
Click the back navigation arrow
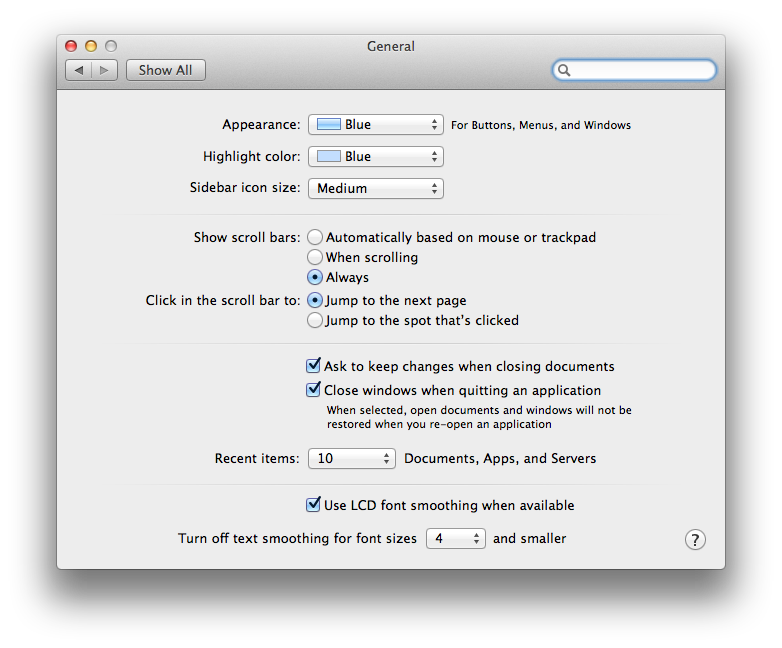pyautogui.click(x=79, y=70)
